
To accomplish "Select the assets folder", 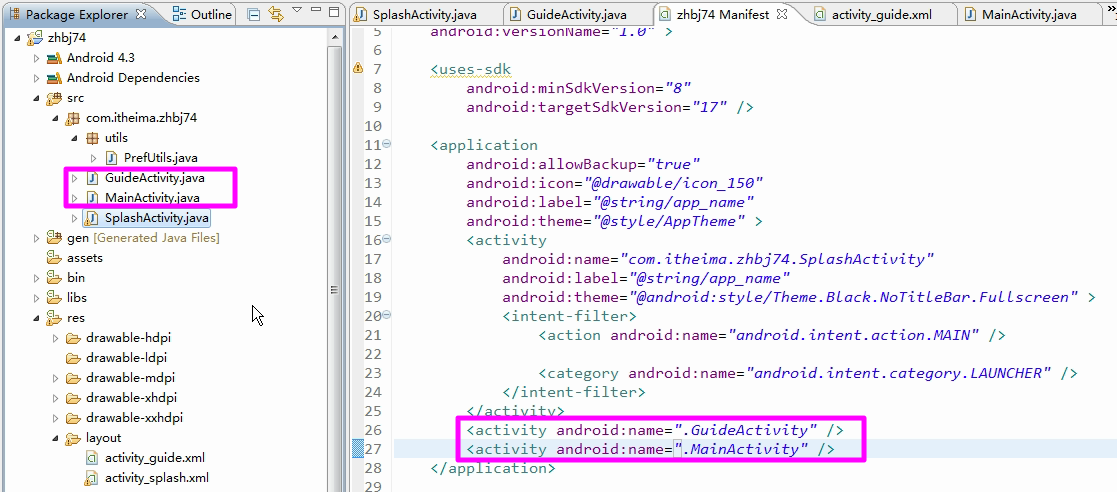I will click(85, 257).
